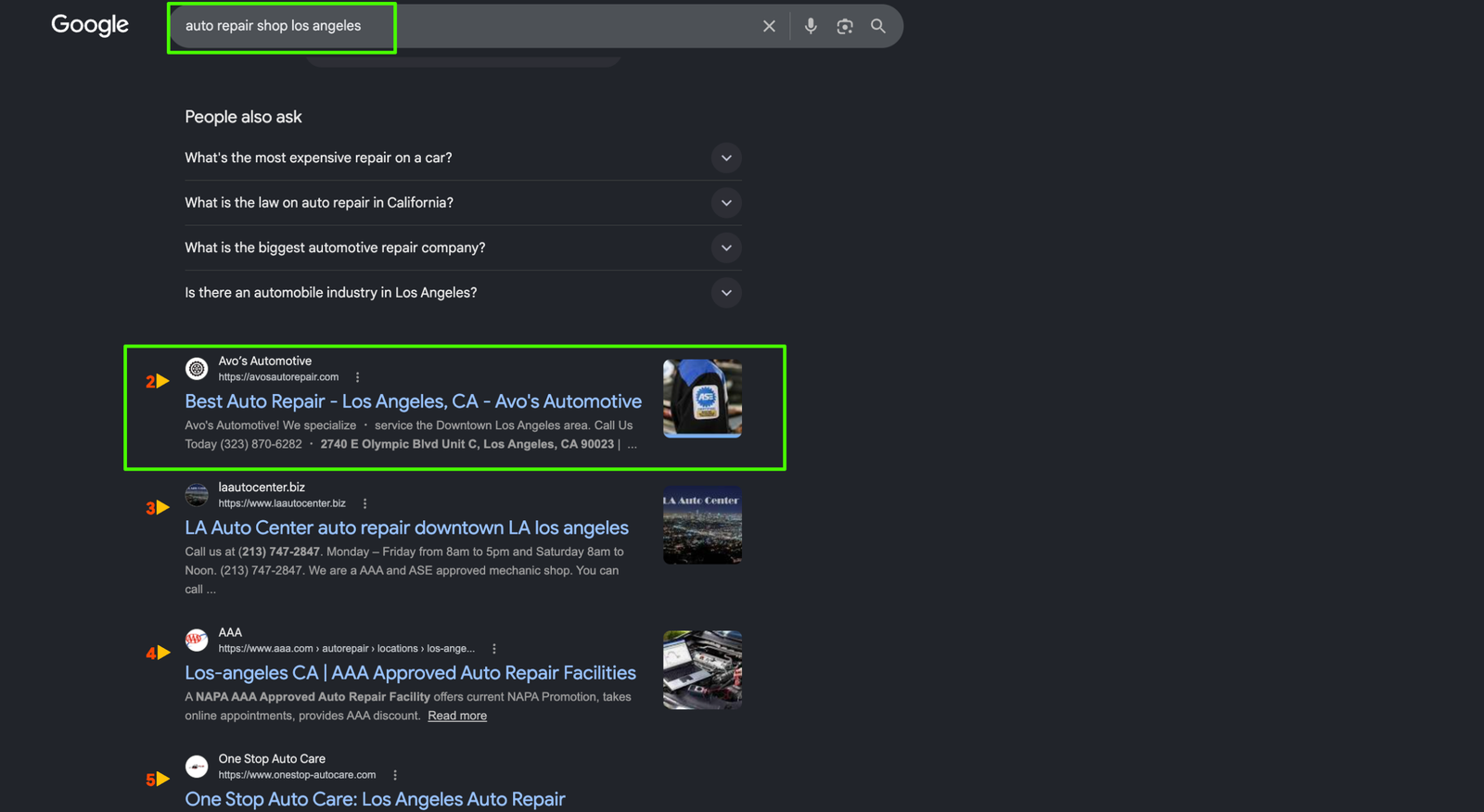This screenshot has height=812, width=1484.
Task: Submit search with magnifying glass icon
Action: (x=878, y=26)
